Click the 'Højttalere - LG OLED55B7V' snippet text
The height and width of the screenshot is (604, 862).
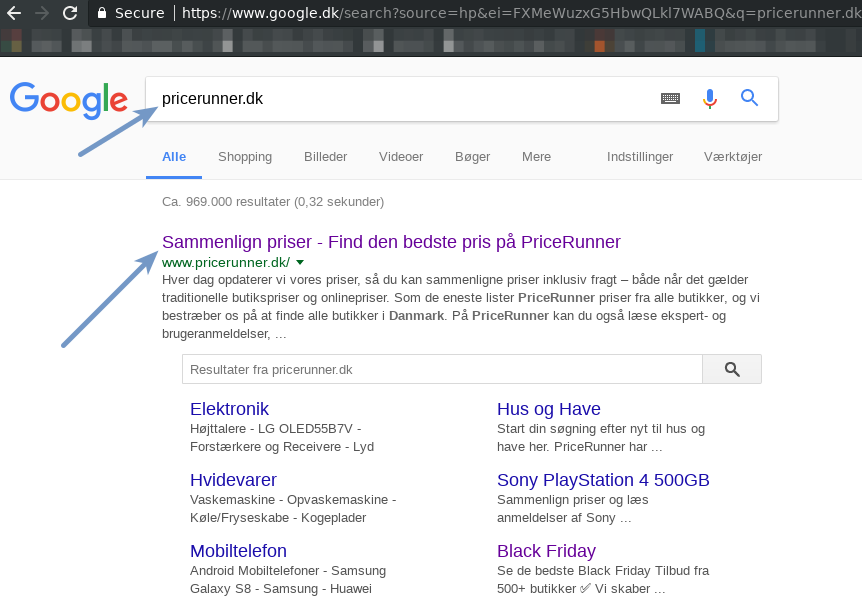tap(275, 429)
